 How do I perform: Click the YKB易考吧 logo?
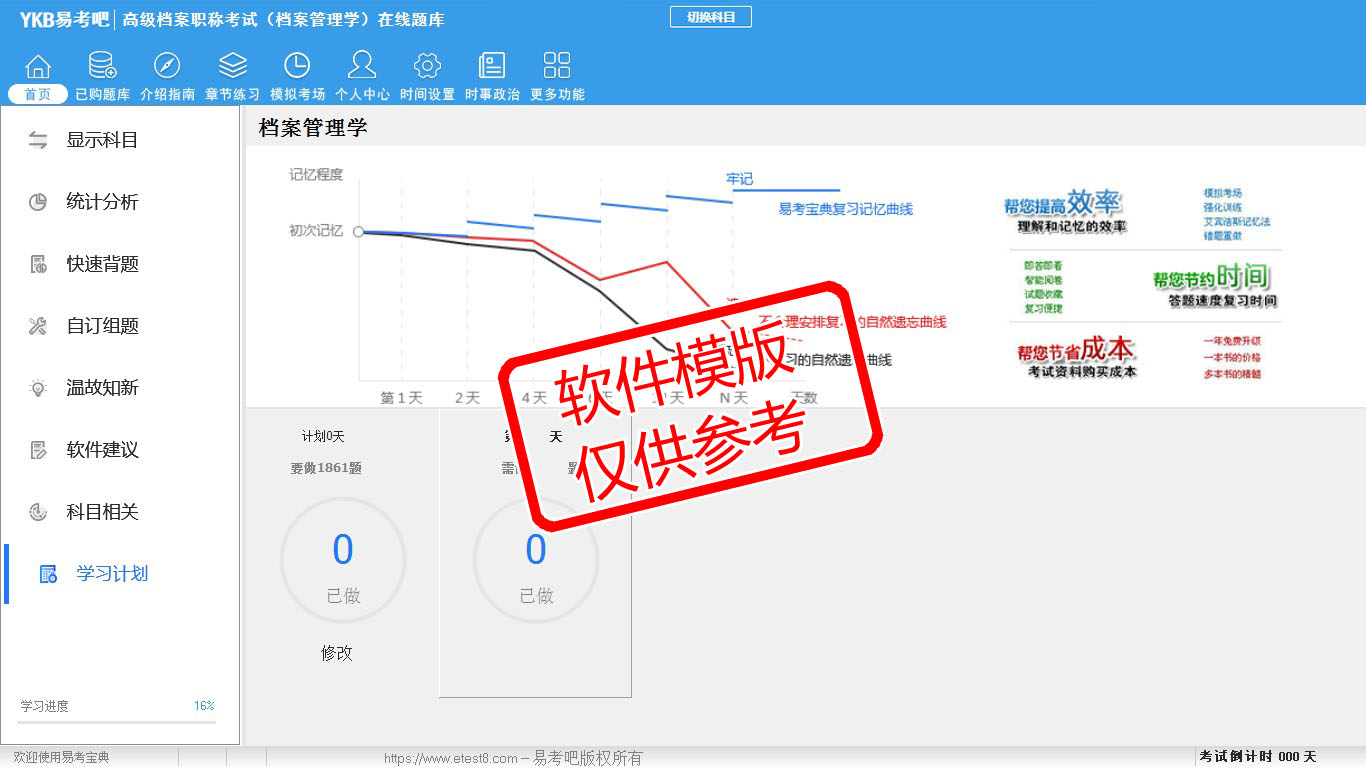64,18
